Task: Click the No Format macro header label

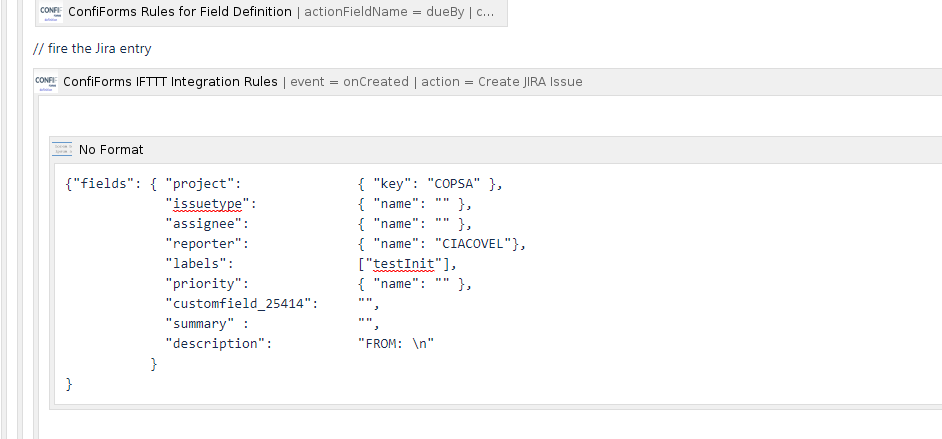Action: coord(111,150)
